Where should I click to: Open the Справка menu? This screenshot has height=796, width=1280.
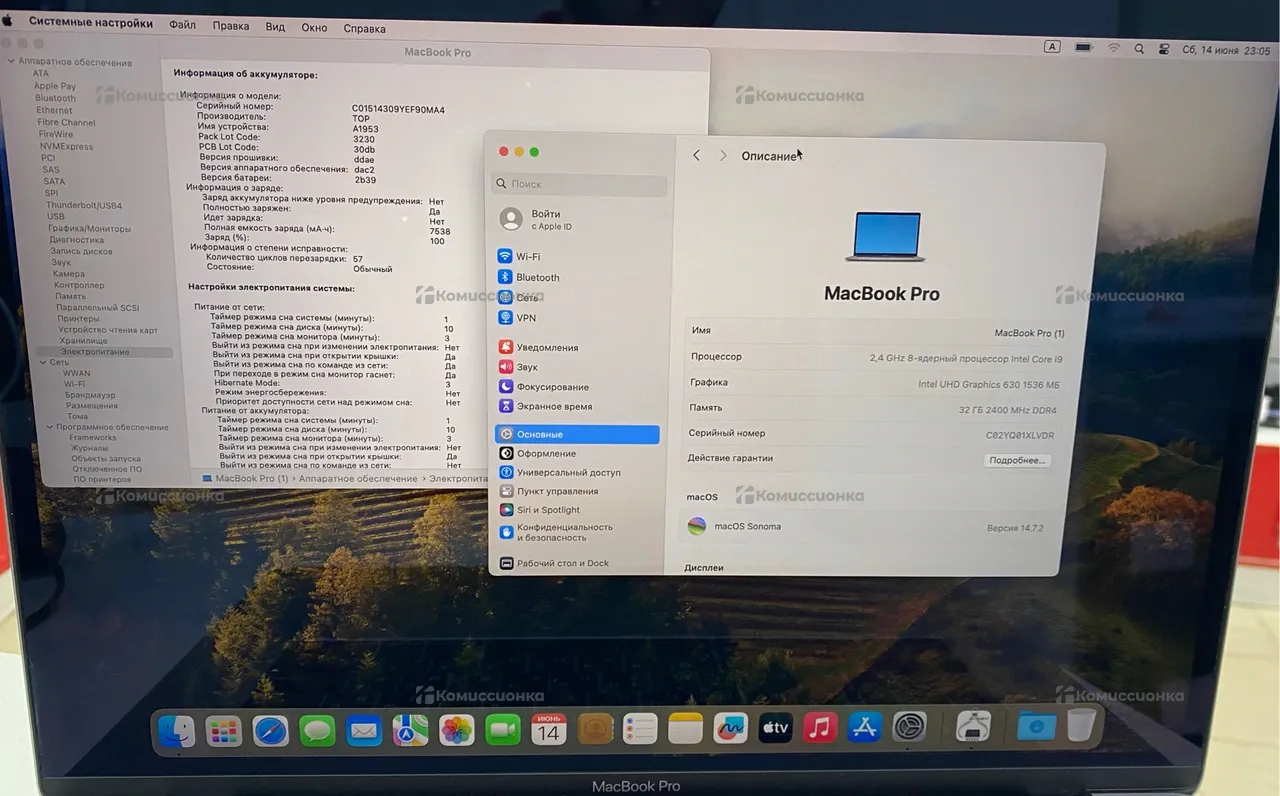pos(364,28)
